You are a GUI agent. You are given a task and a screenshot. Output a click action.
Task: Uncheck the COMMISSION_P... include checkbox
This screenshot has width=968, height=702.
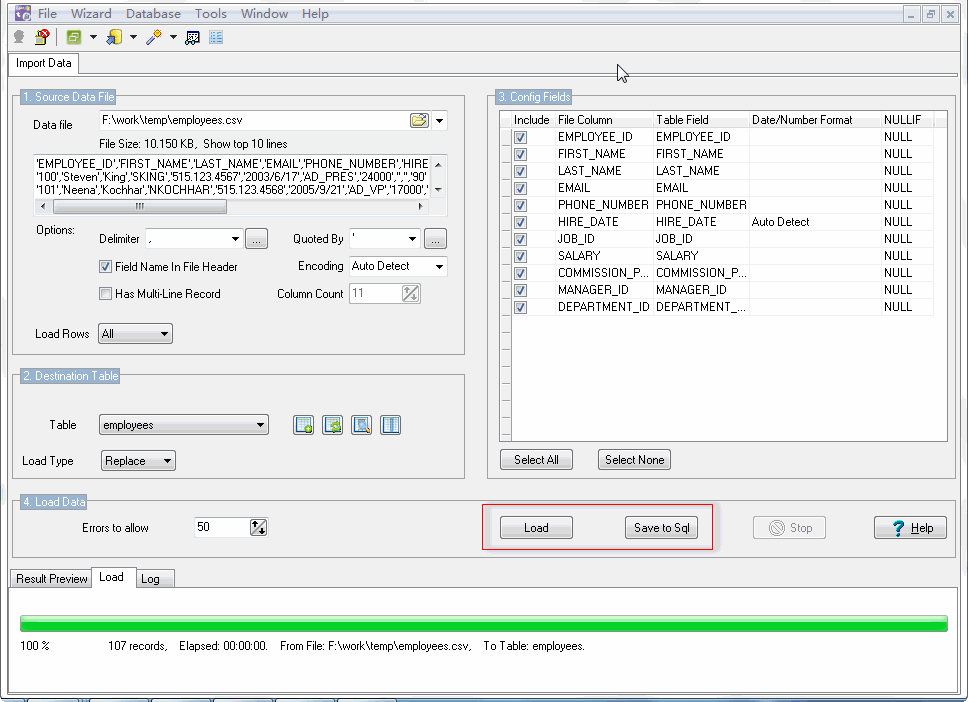point(520,273)
